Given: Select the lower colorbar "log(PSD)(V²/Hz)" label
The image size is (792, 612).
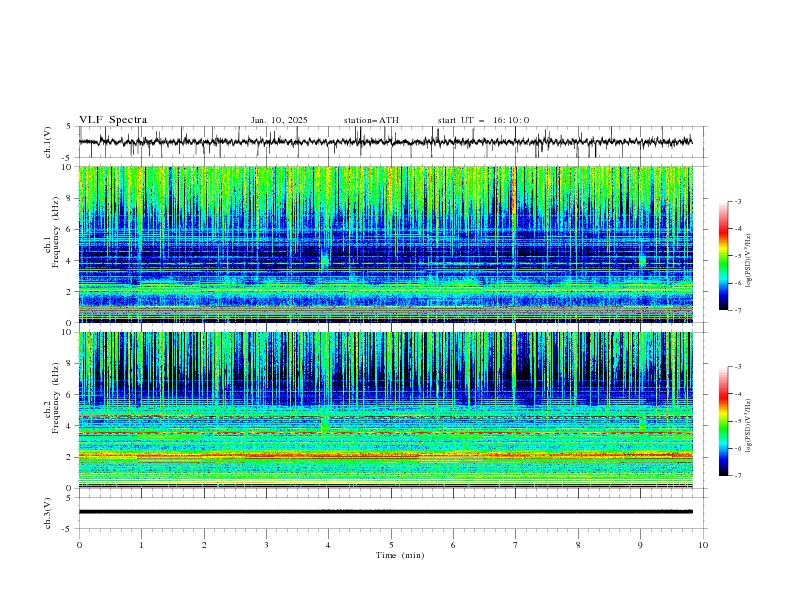Looking at the screenshot, I should (x=748, y=426).
